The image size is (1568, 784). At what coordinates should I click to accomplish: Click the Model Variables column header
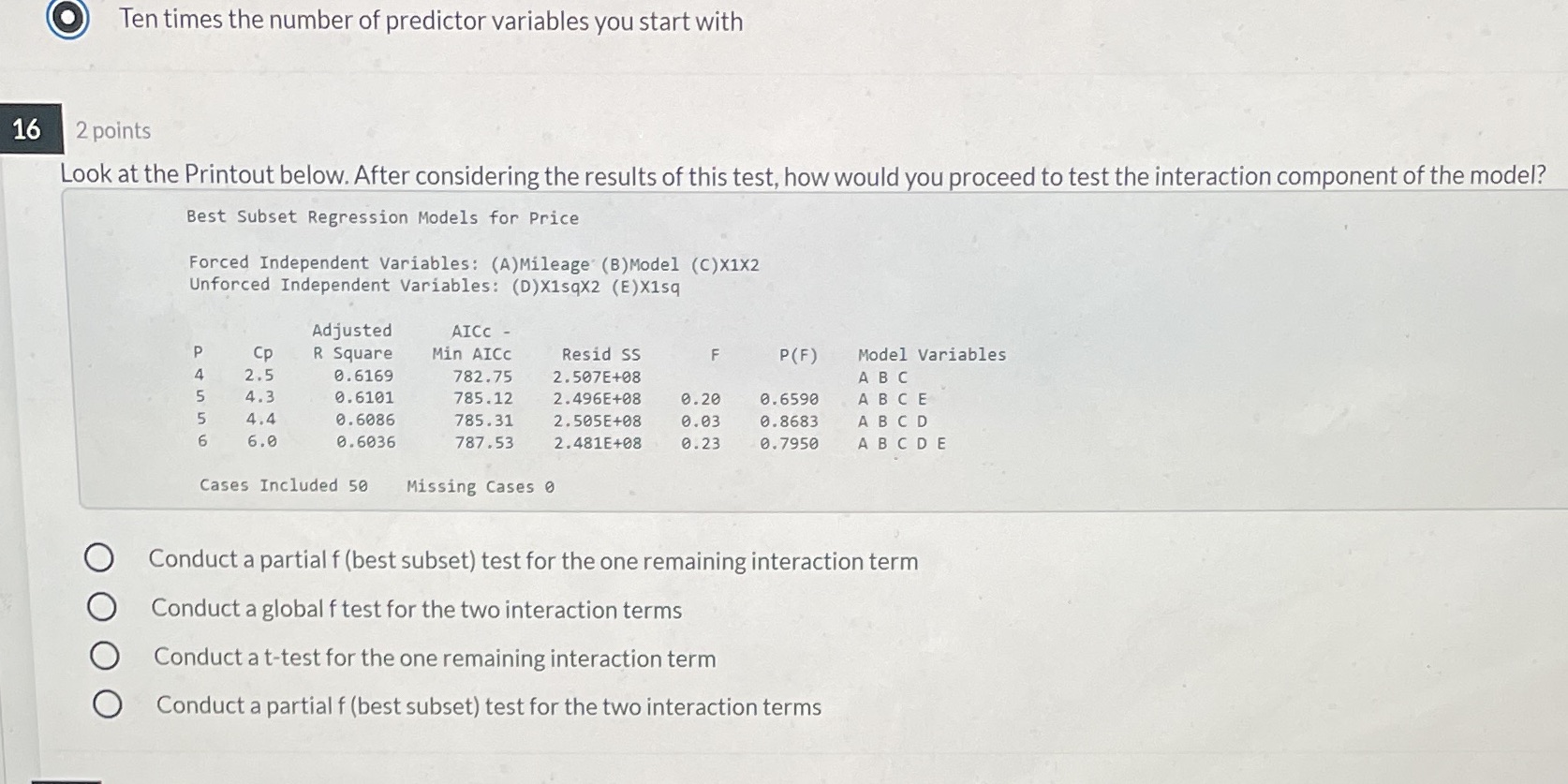click(931, 354)
